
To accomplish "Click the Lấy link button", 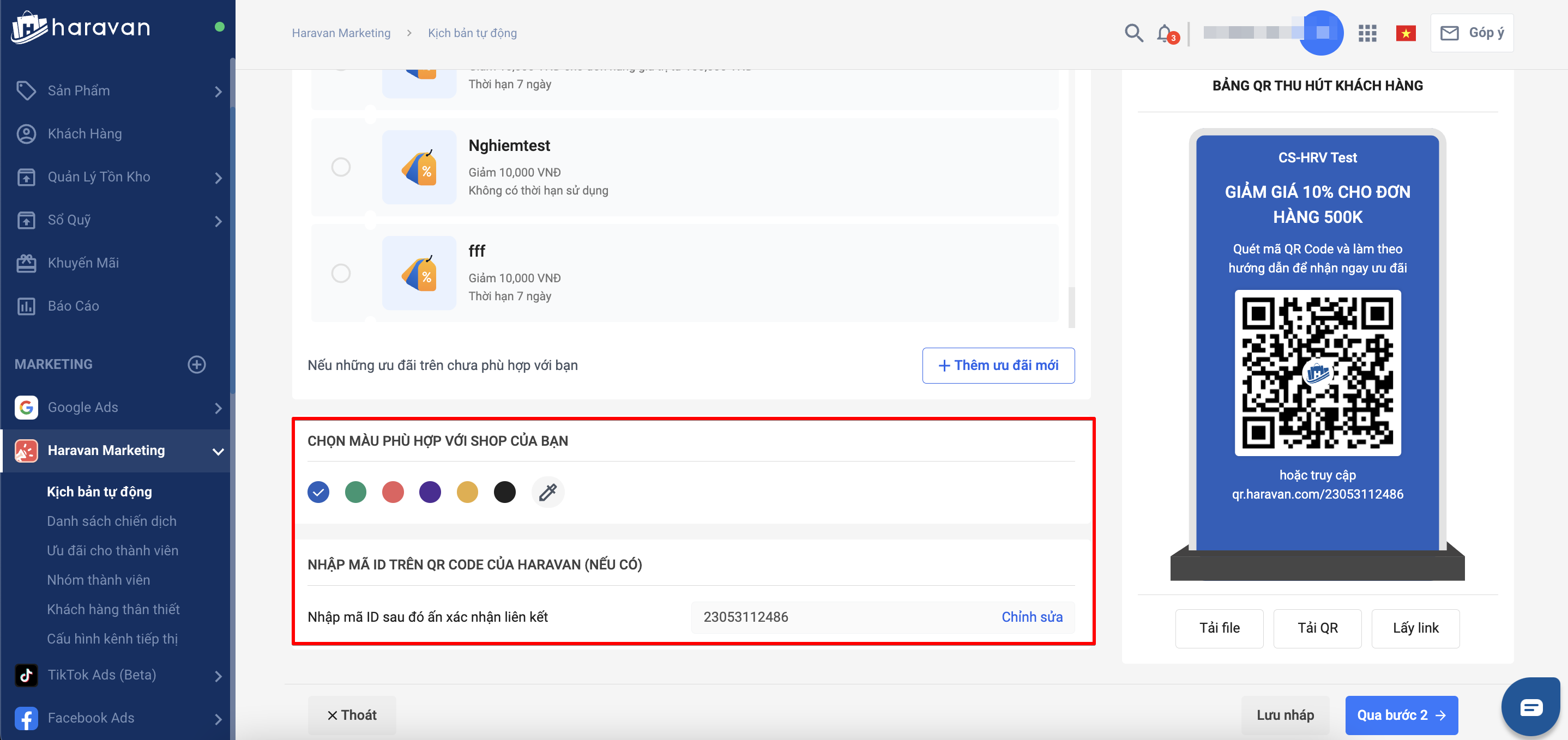I will (x=1415, y=628).
